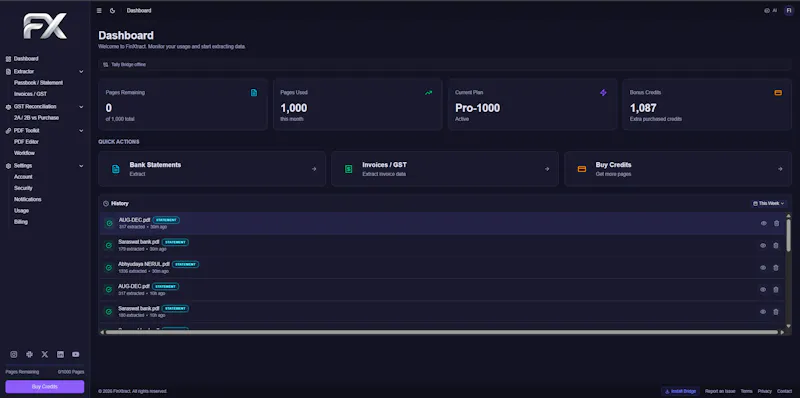Image resolution: width=800 pixels, height=398 pixels.
Task: Click the Buy Credits quick action arrow
Action: coord(780,169)
